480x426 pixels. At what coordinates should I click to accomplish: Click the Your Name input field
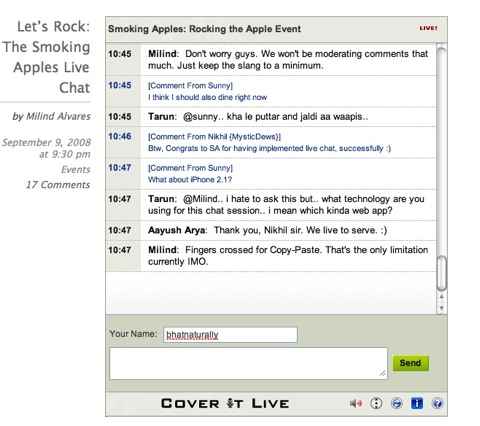pos(230,335)
